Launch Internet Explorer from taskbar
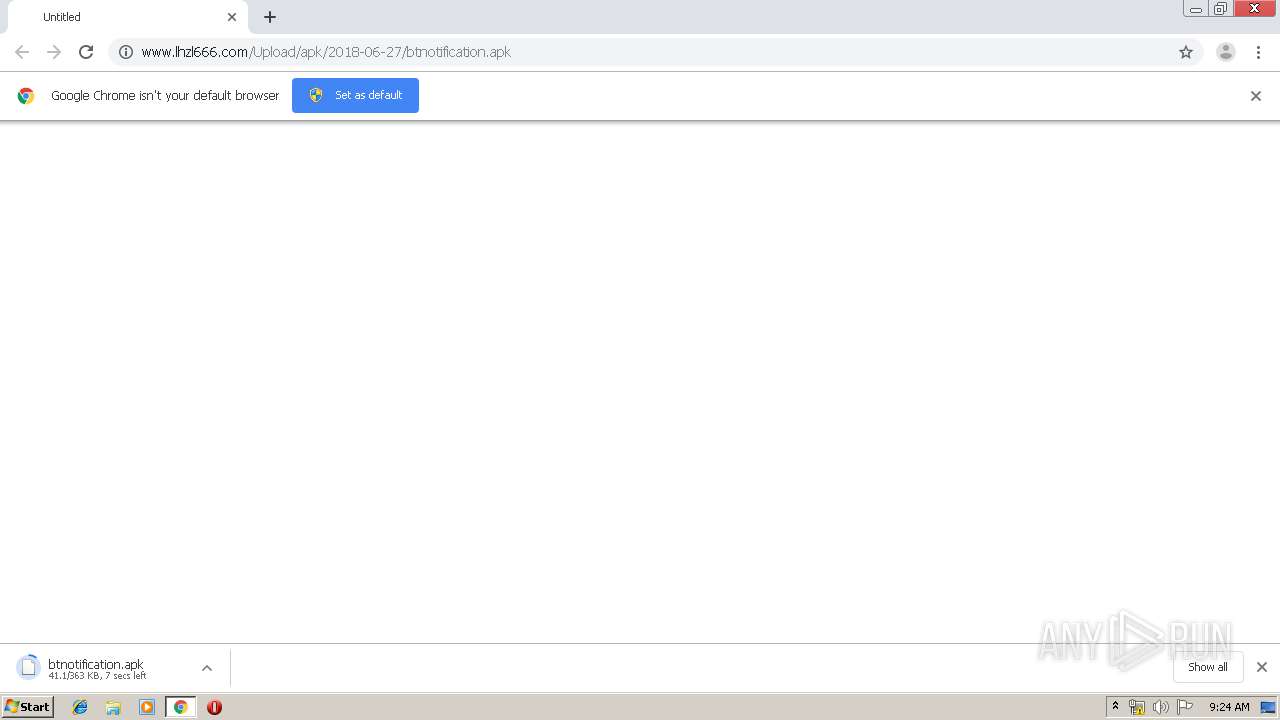Viewport: 1280px width, 720px height. (80, 707)
